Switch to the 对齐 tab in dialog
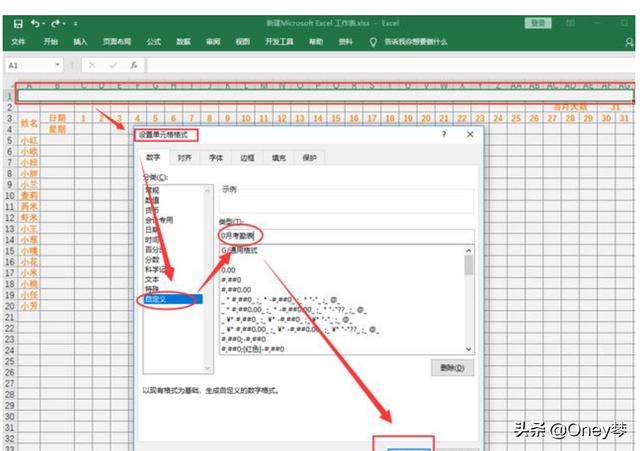This screenshot has width=640, height=451. pyautogui.click(x=185, y=158)
